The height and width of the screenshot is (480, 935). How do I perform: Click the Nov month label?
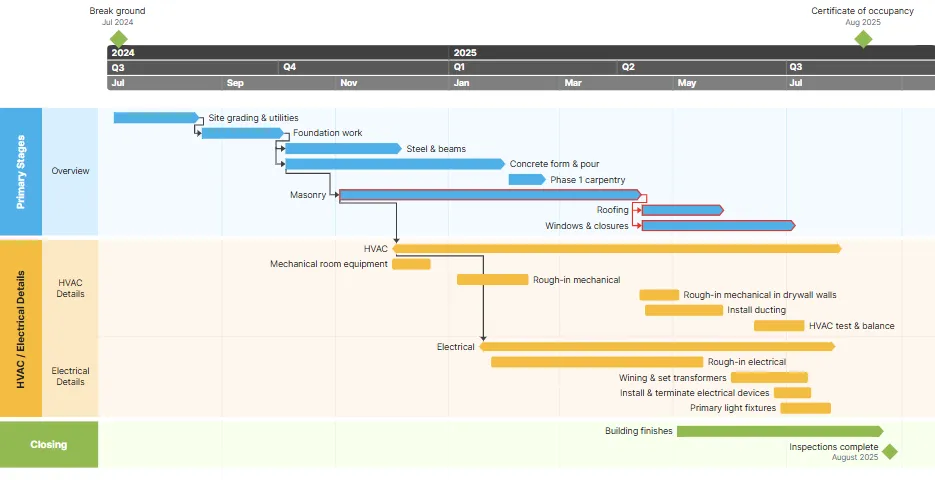[349, 83]
